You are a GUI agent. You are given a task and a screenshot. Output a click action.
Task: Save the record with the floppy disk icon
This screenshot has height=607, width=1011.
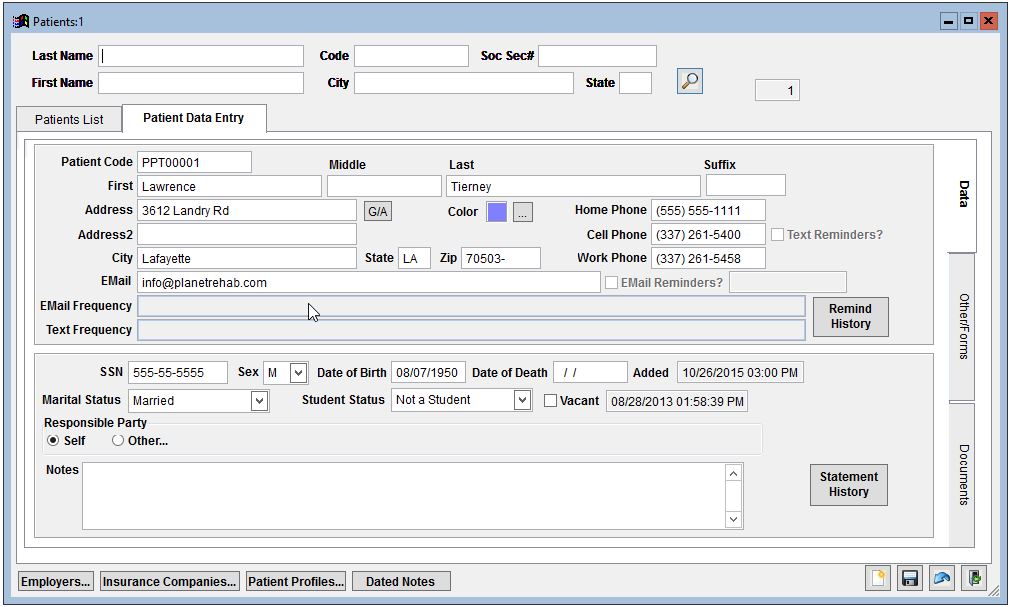coord(909,579)
